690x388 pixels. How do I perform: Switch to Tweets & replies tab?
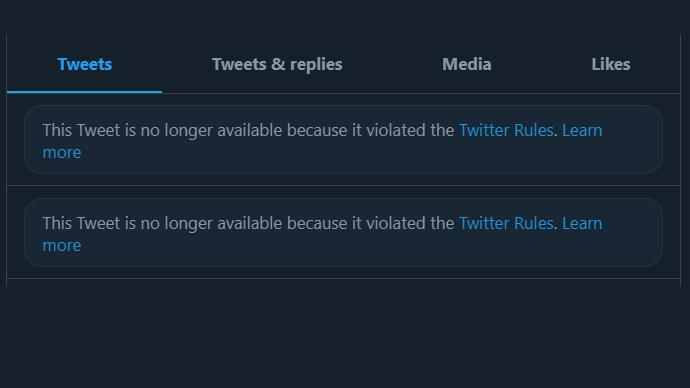point(277,64)
